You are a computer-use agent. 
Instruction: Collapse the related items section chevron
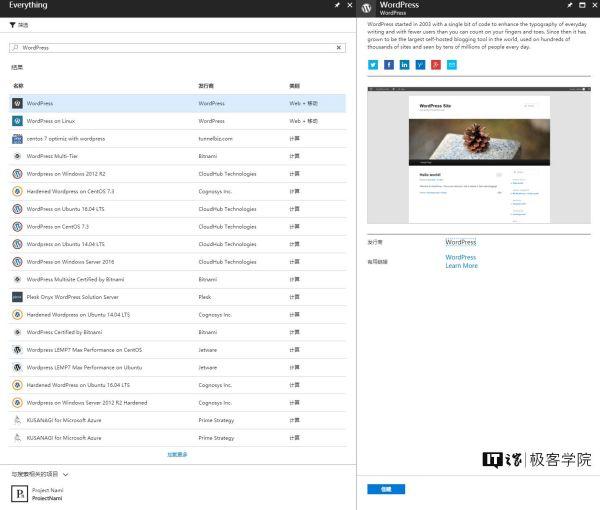tap(66, 474)
